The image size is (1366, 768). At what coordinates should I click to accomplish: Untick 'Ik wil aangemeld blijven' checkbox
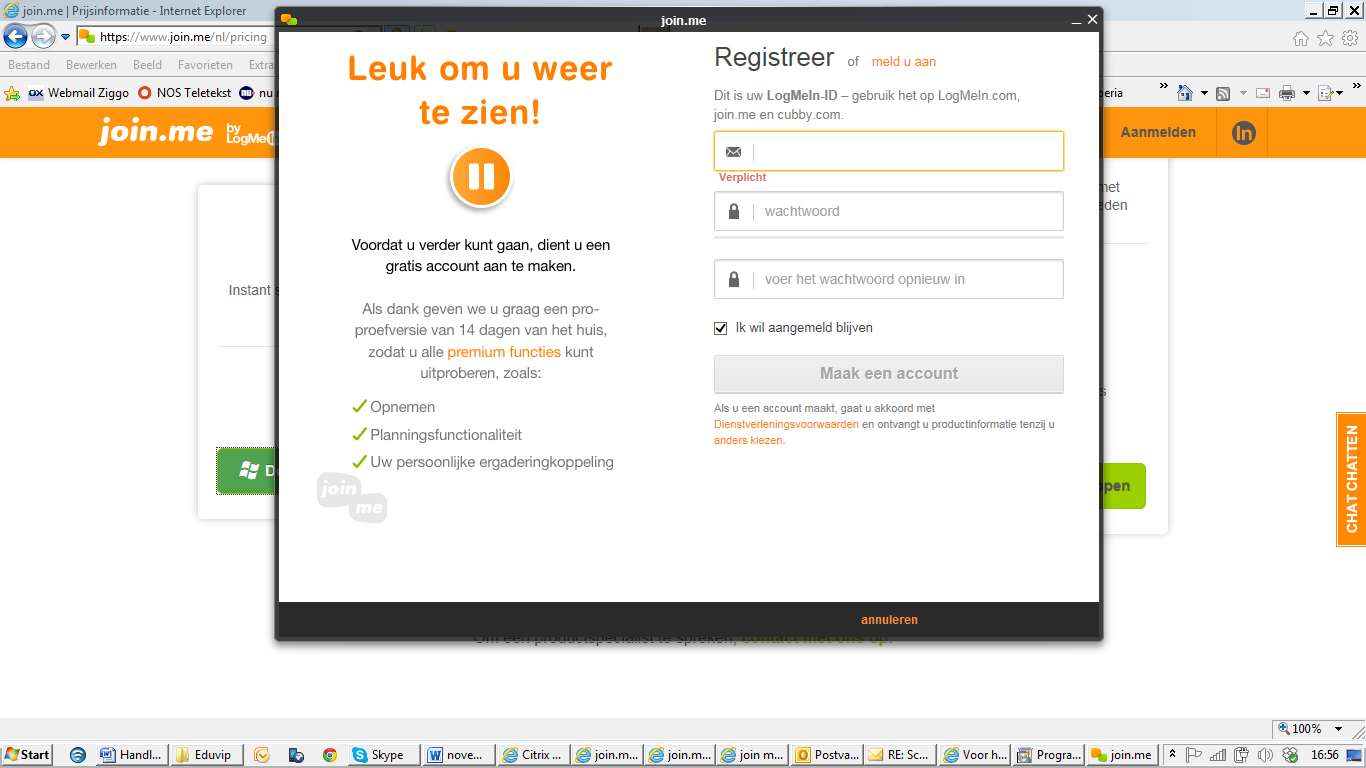tap(721, 328)
